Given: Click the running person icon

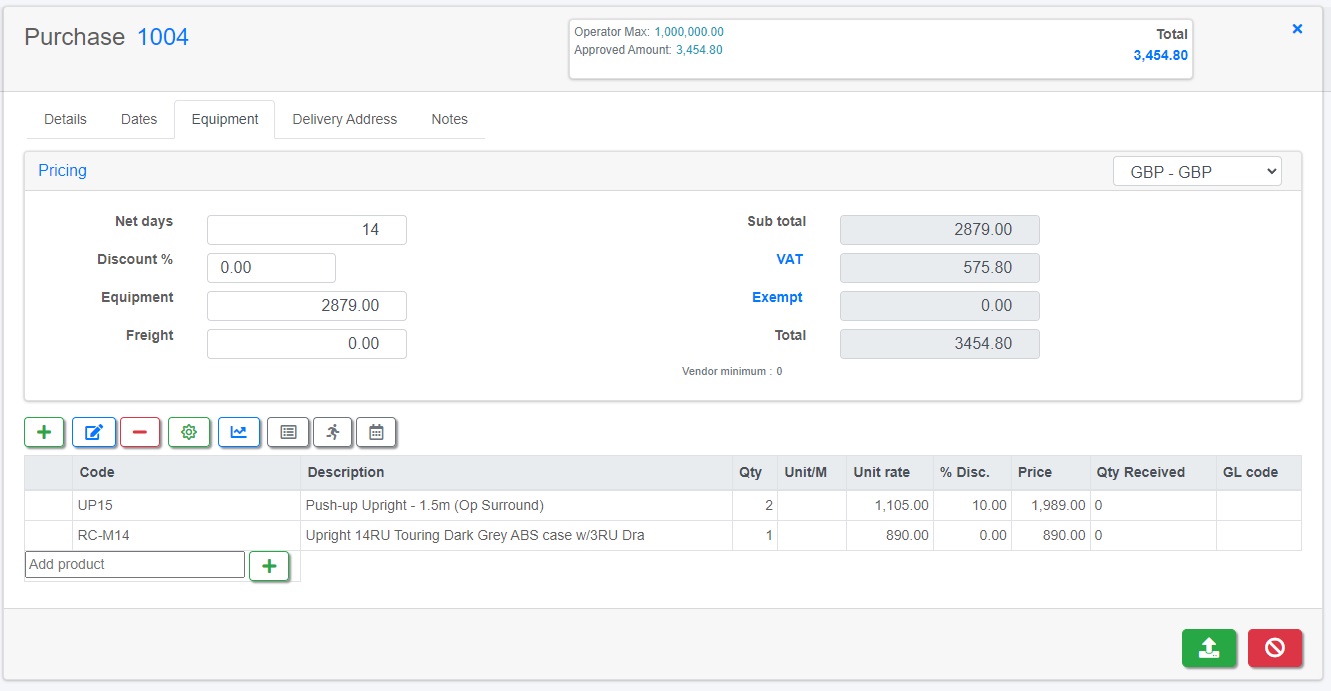Looking at the screenshot, I should (333, 432).
